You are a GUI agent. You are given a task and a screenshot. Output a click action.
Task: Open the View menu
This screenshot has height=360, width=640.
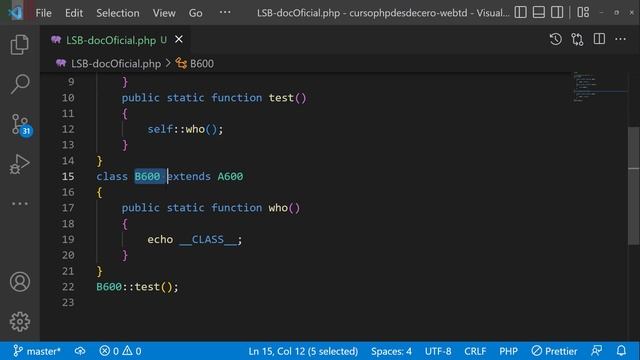coord(164,13)
